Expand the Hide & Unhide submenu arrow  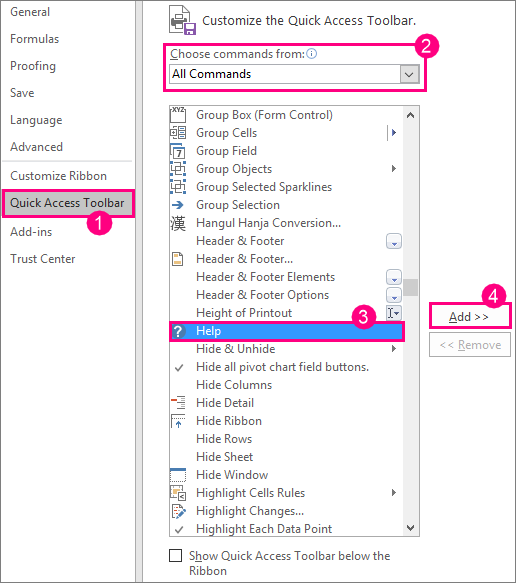(x=394, y=349)
